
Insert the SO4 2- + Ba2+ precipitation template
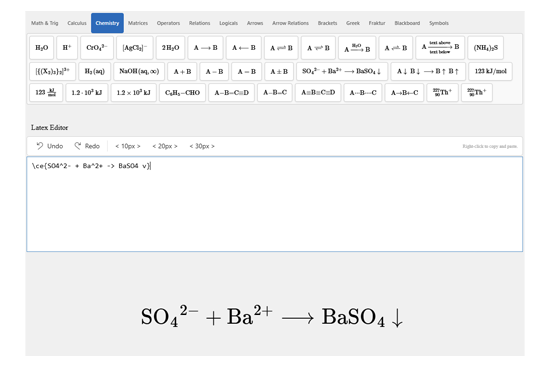click(x=342, y=72)
